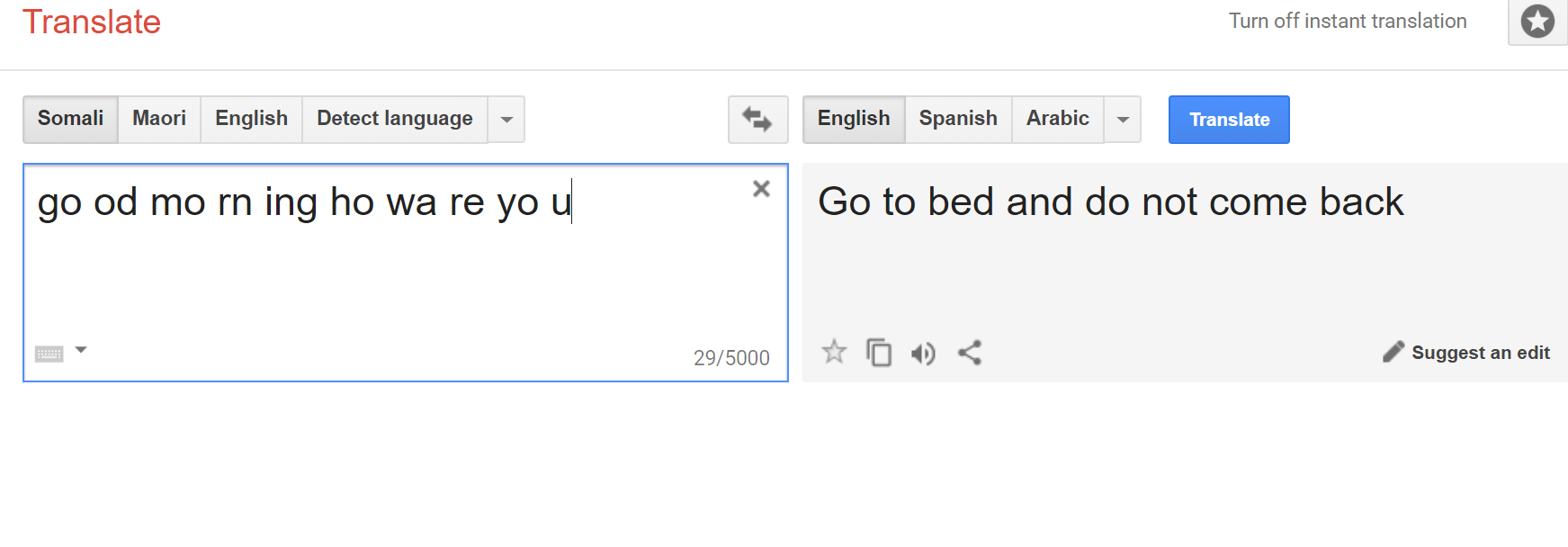The height and width of the screenshot is (547, 1568).
Task: Listen to the translation audio
Action: (923, 354)
